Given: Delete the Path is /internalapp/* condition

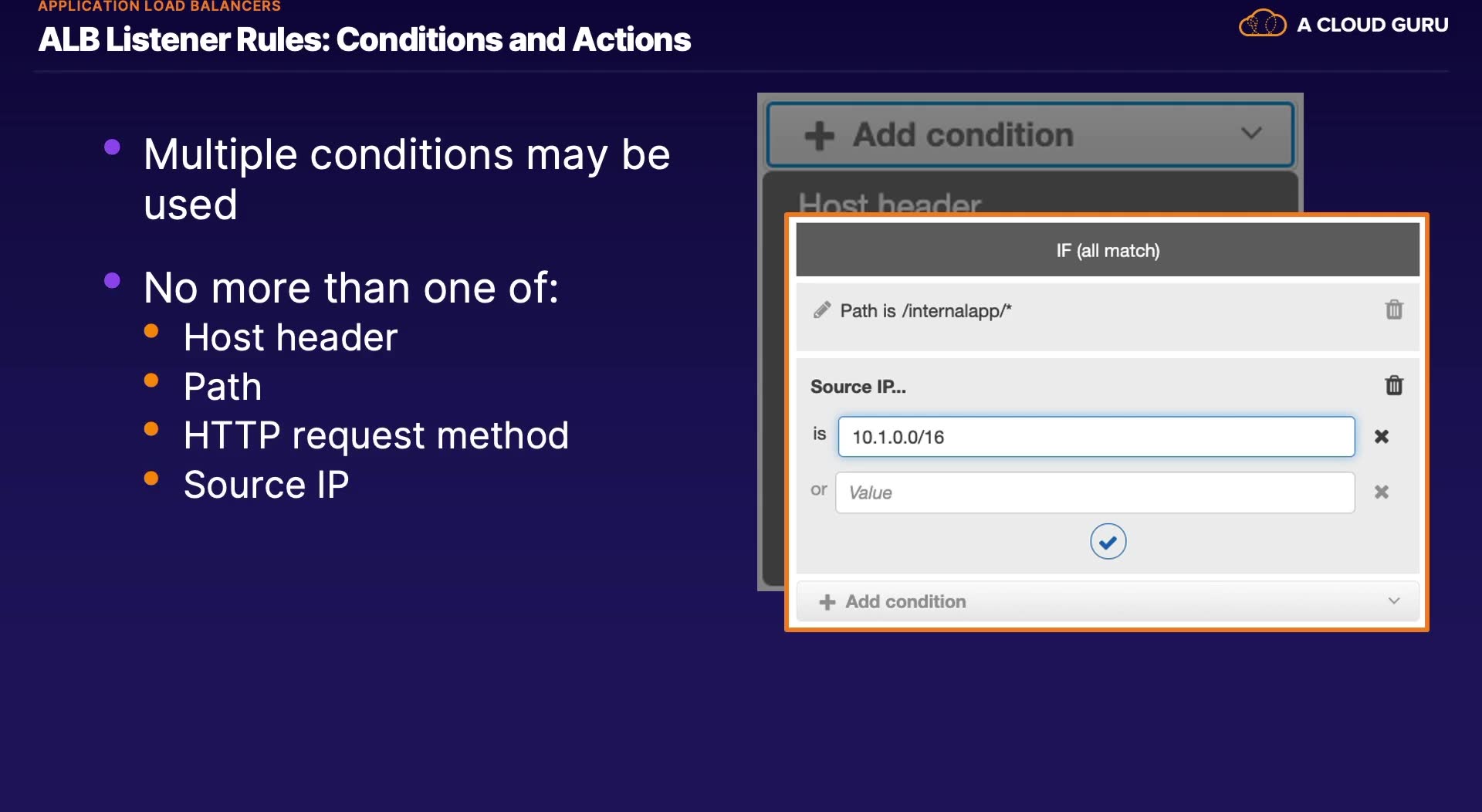Looking at the screenshot, I should tap(1393, 310).
